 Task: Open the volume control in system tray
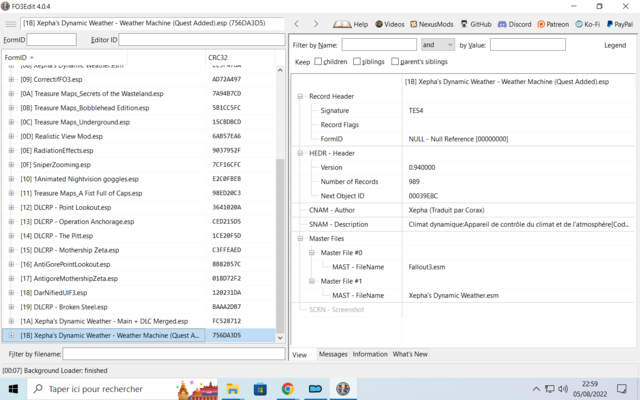tap(563, 389)
